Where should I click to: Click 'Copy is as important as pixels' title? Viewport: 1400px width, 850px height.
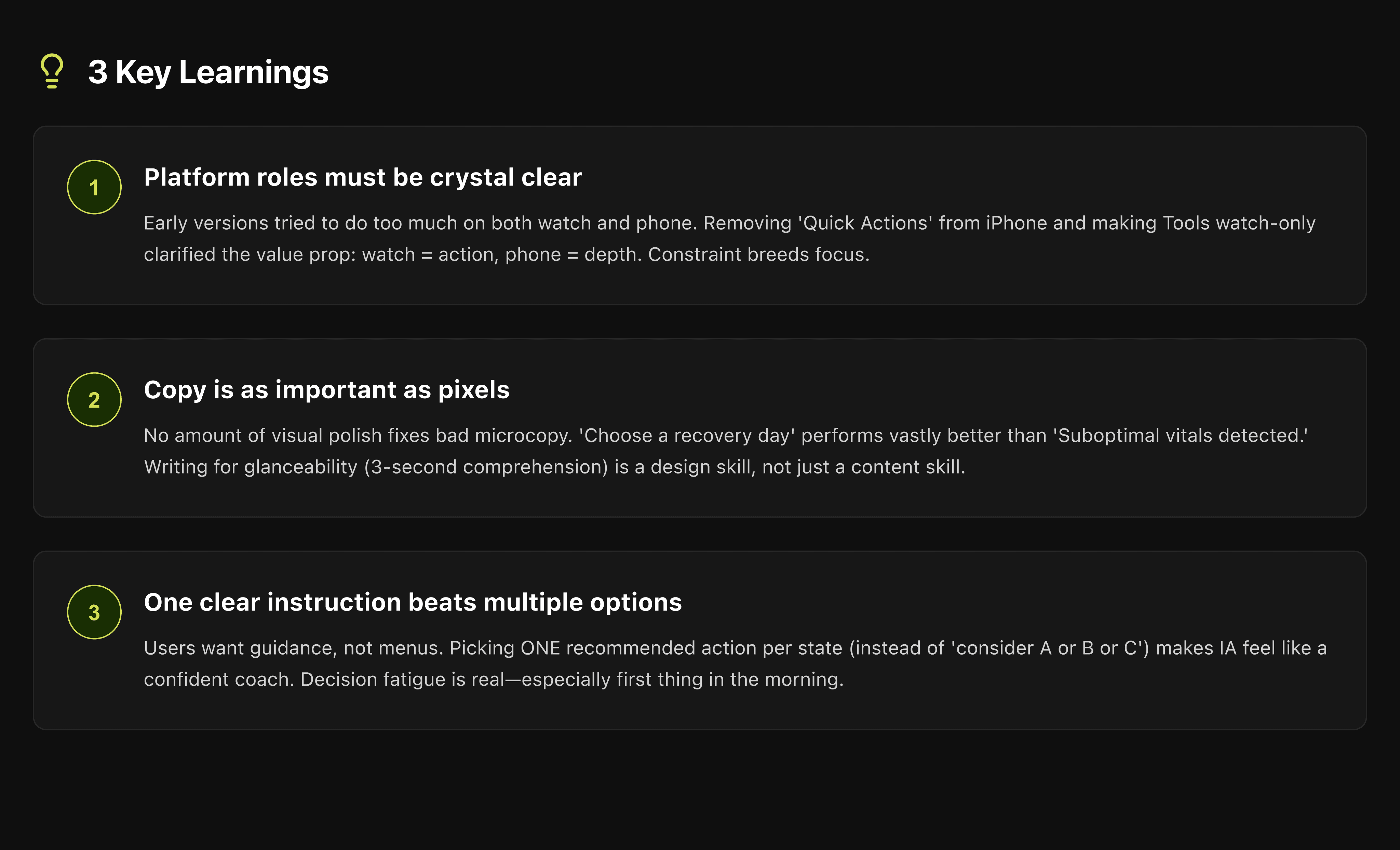point(327,390)
